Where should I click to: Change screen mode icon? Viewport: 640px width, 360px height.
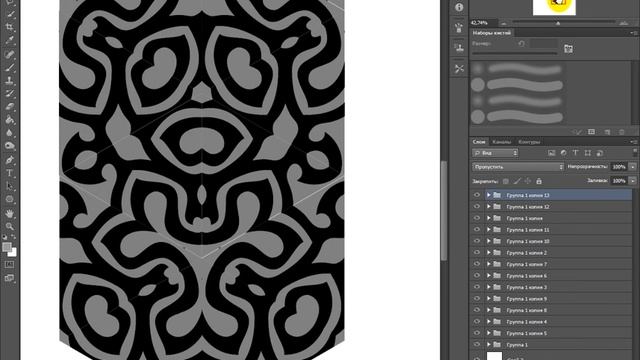pos(9,278)
